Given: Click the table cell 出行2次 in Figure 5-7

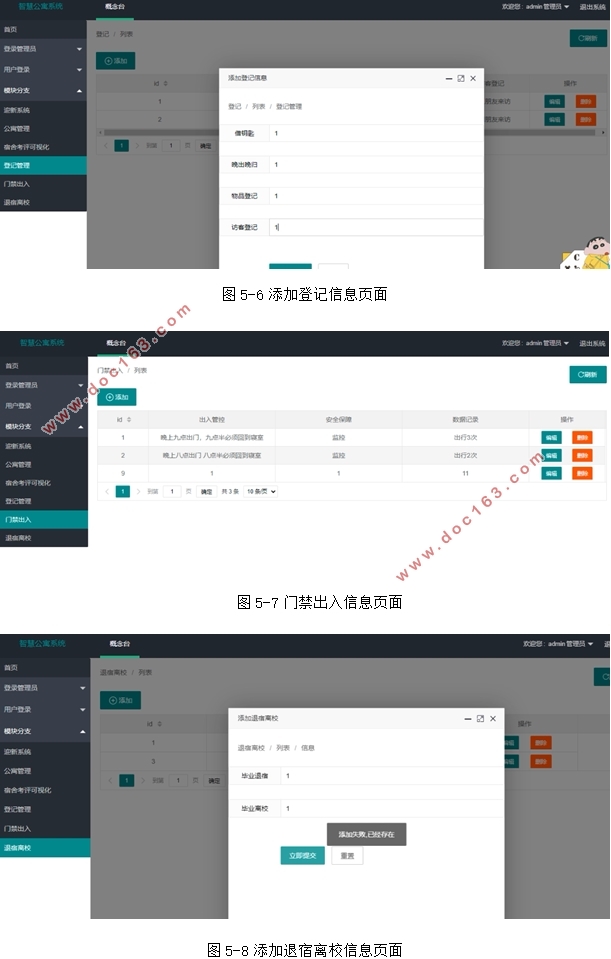Looking at the screenshot, I should [x=465, y=455].
